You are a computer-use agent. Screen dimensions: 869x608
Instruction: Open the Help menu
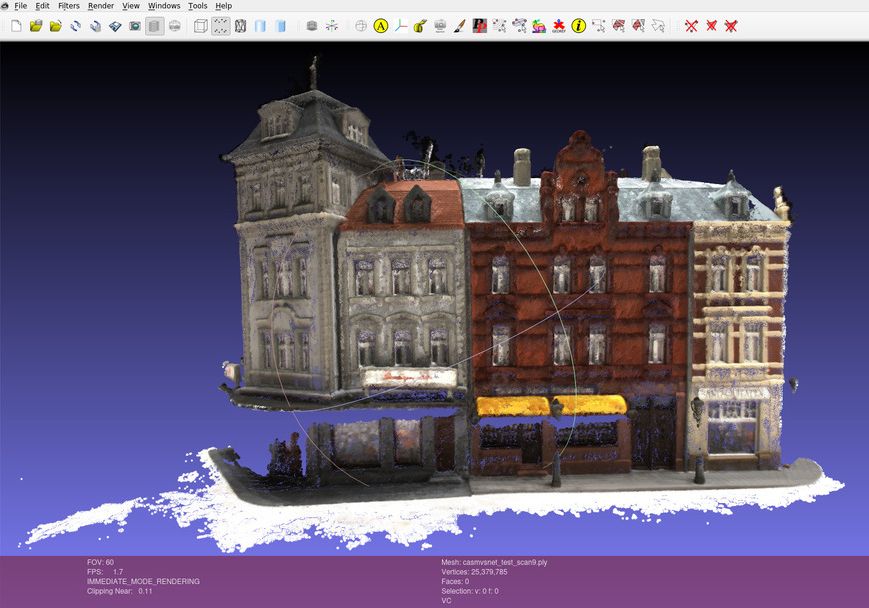pyautogui.click(x=223, y=6)
